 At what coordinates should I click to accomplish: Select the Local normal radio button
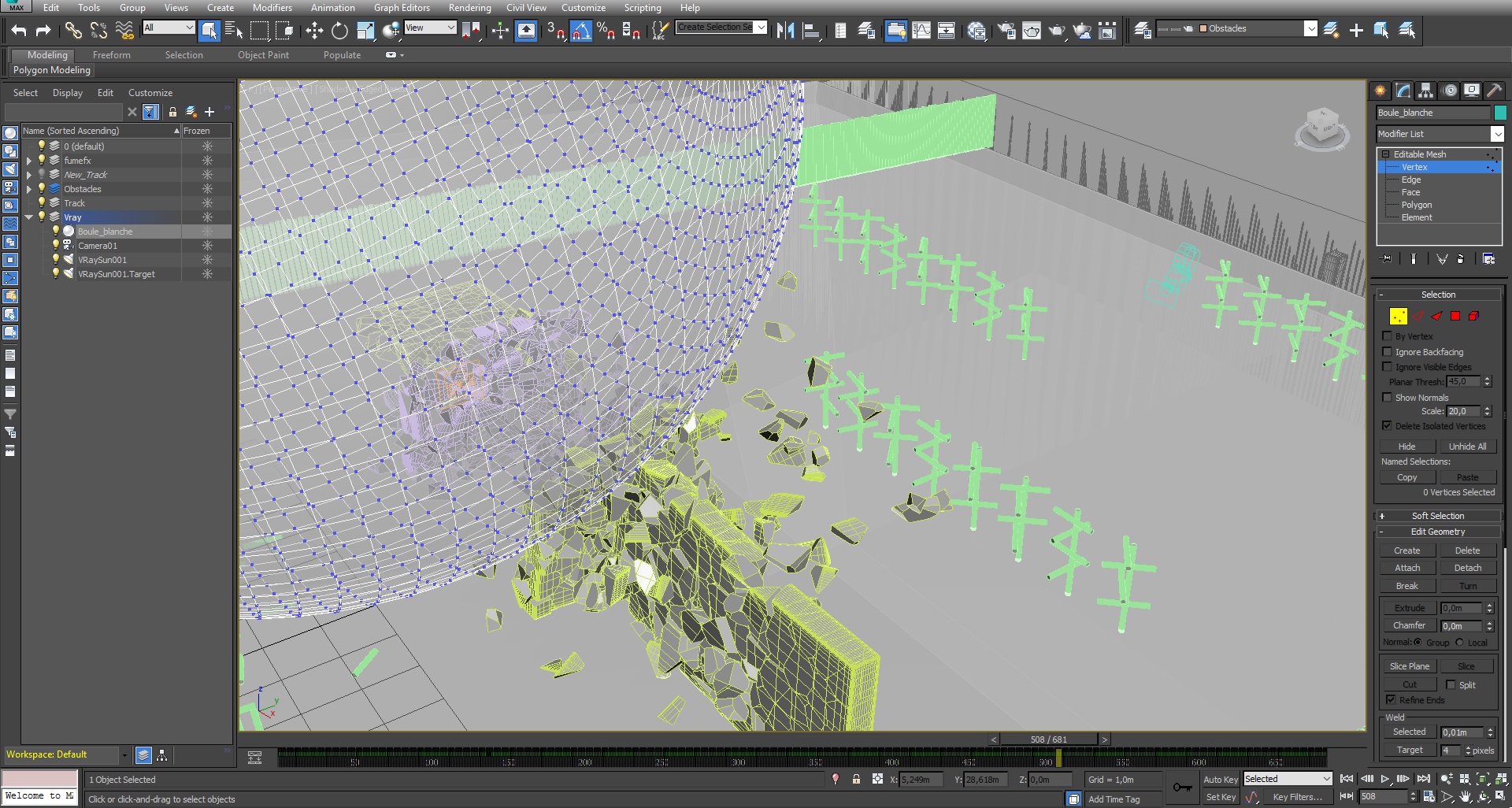(x=1459, y=643)
